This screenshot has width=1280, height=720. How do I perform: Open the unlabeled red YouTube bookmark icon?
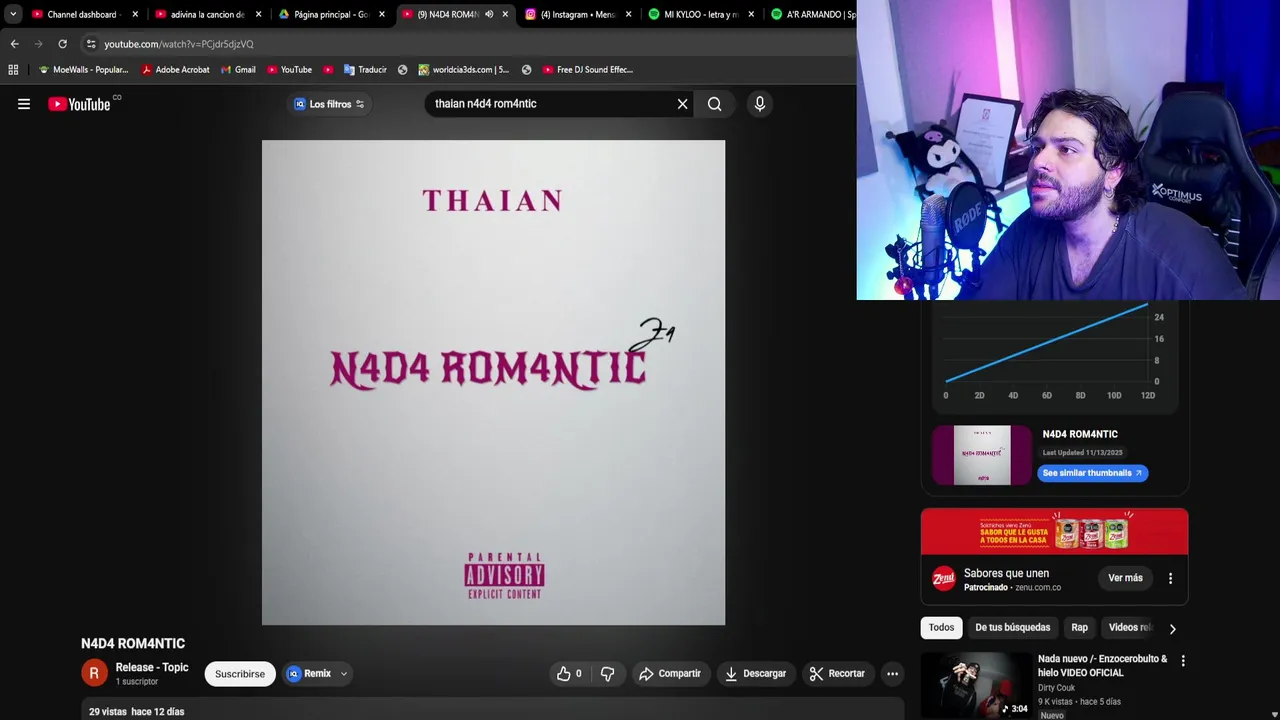tap(328, 70)
